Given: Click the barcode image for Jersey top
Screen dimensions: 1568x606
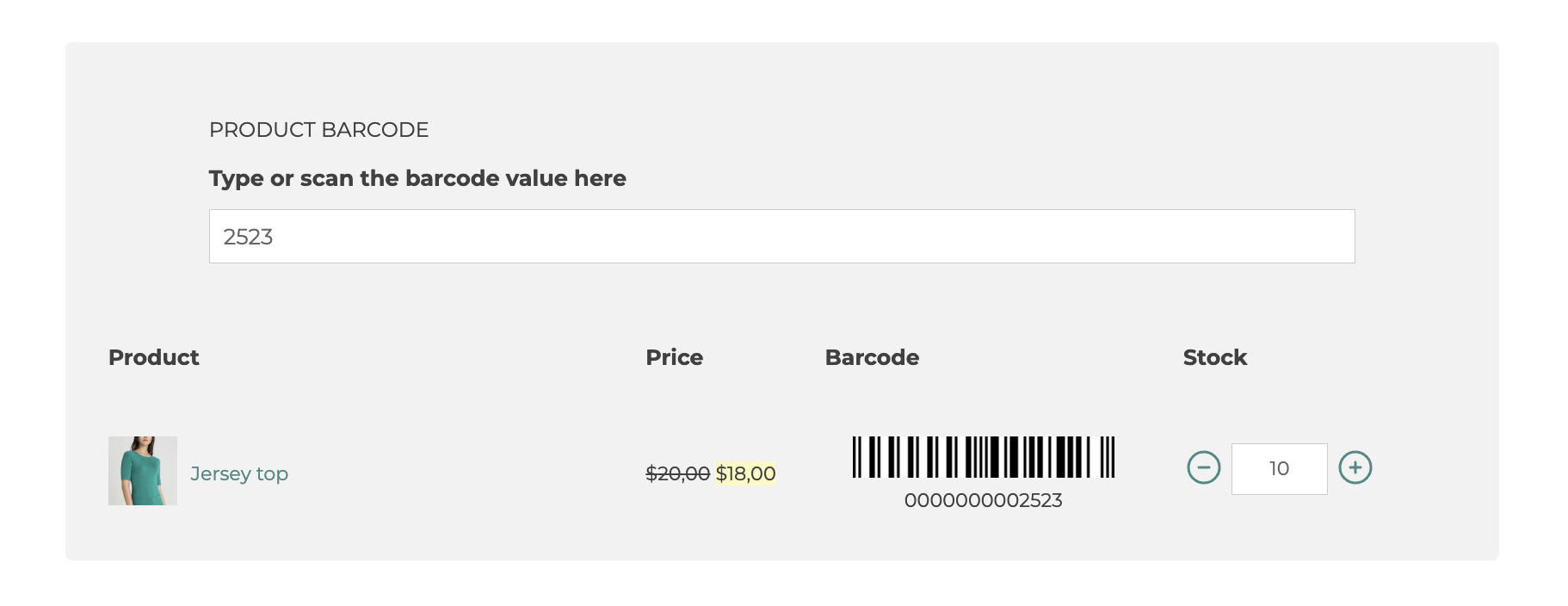Looking at the screenshot, I should point(983,457).
